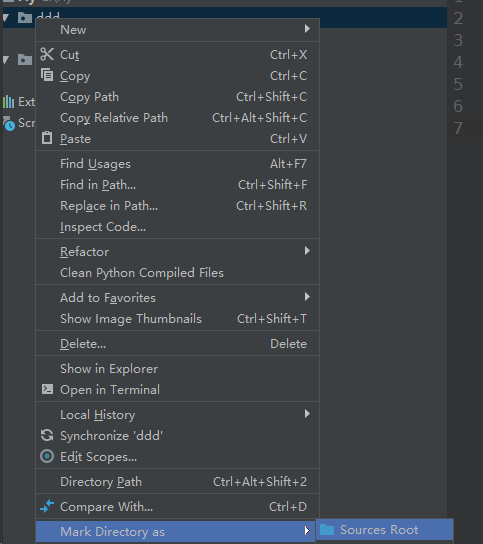Viewport: 483px width, 544px height.
Task: Expand the New submenu arrow
Action: pos(307,28)
